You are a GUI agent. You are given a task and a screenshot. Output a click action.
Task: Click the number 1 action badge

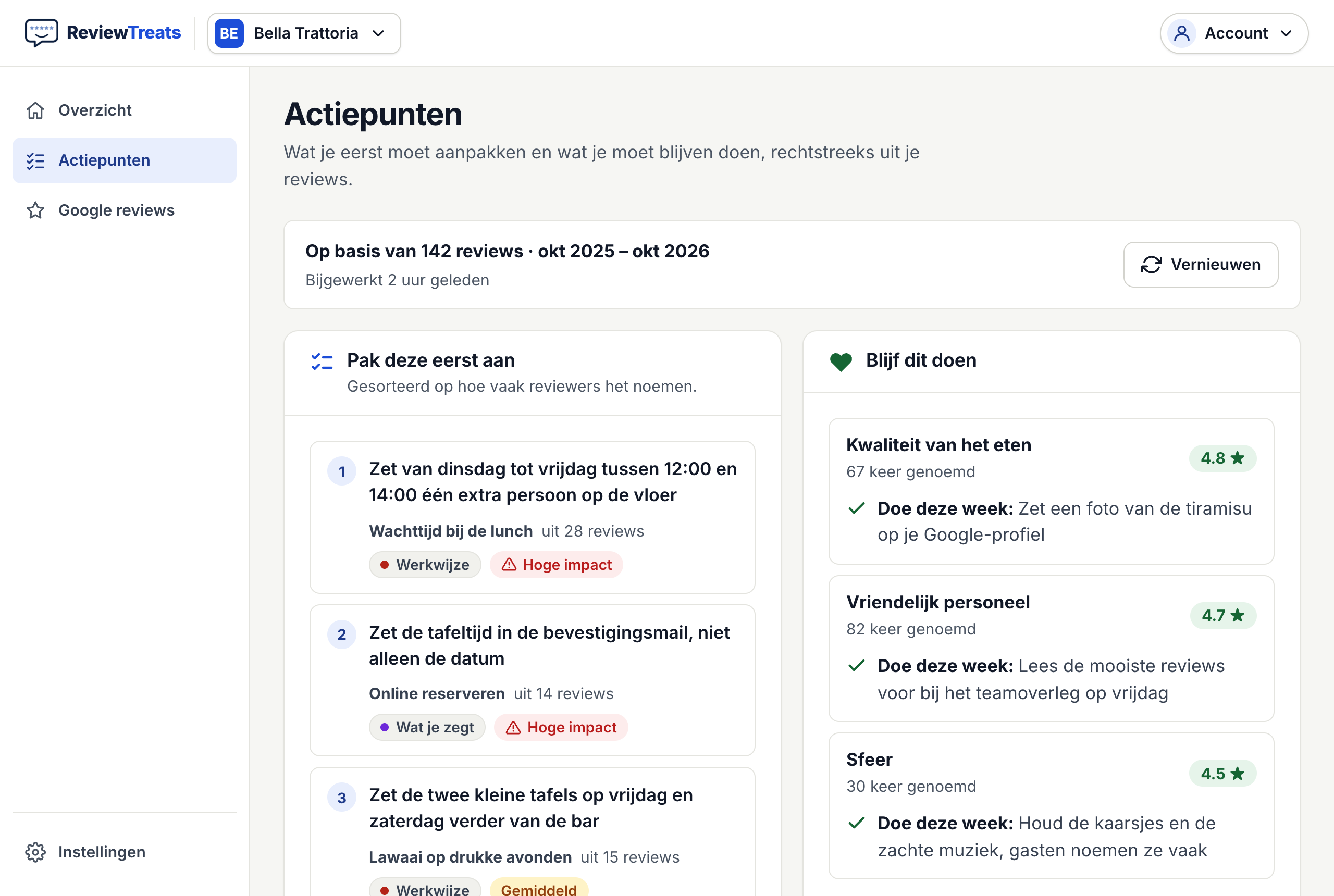point(342,471)
